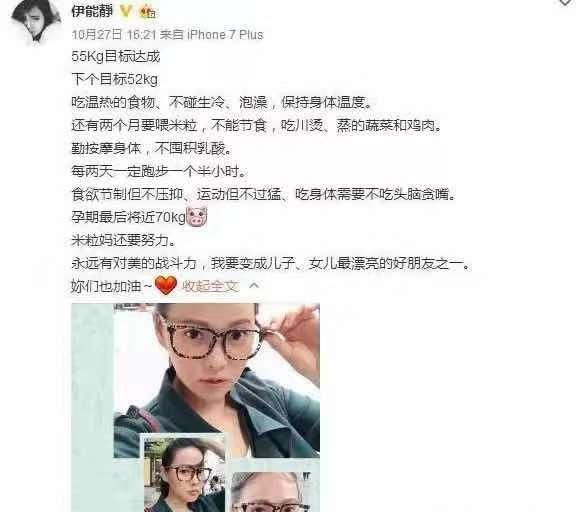
Task: Click the 55Kg目标达成 text line
Action: (x=116, y=57)
